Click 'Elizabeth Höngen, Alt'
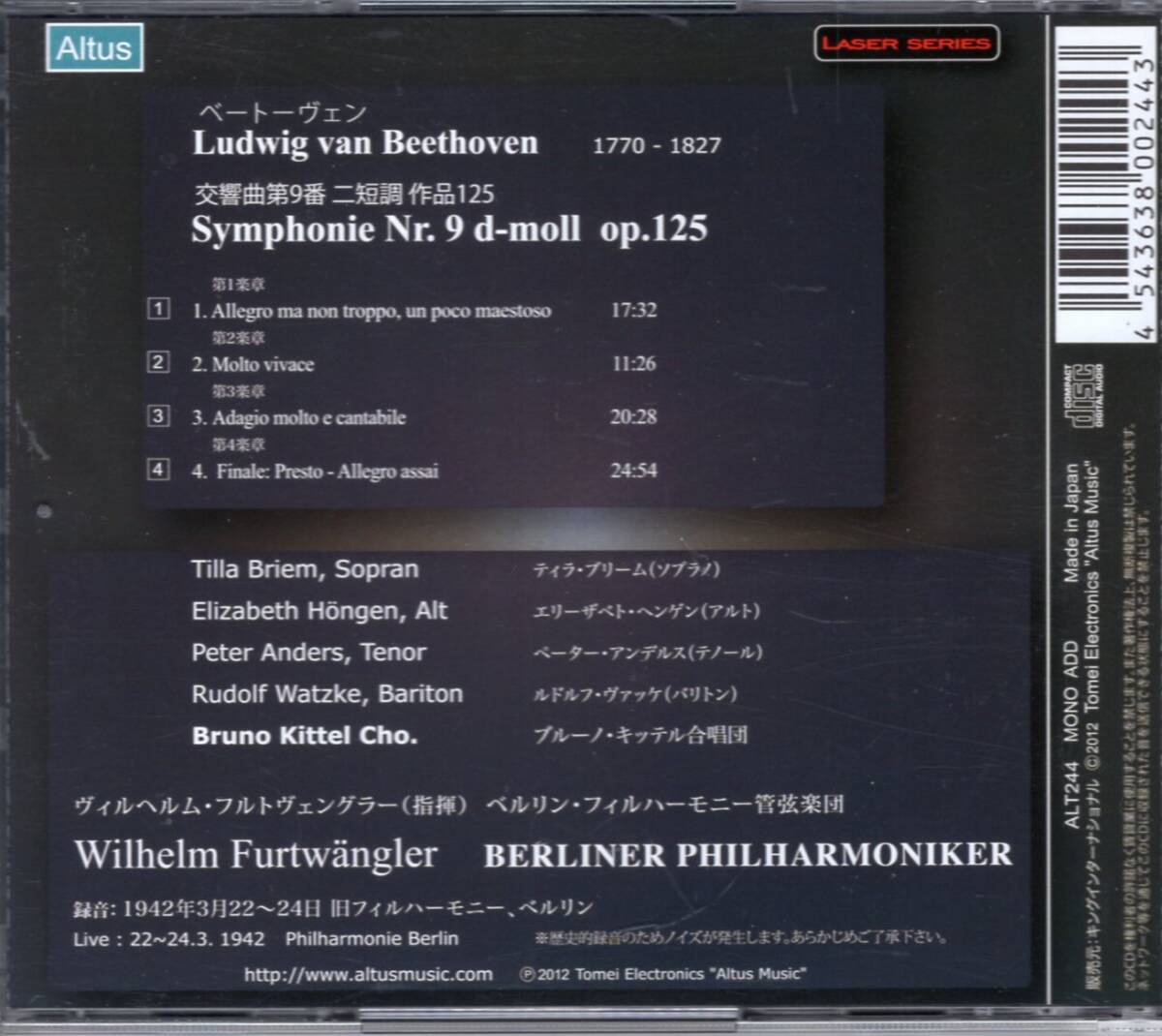Screen dimensions: 1162x1036 [x=320, y=611]
